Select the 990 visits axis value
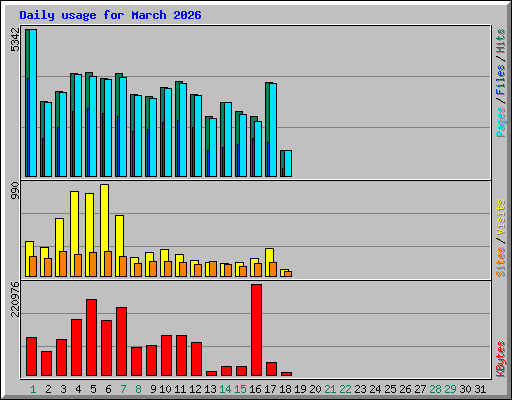This screenshot has height=400, width=512. [15, 191]
